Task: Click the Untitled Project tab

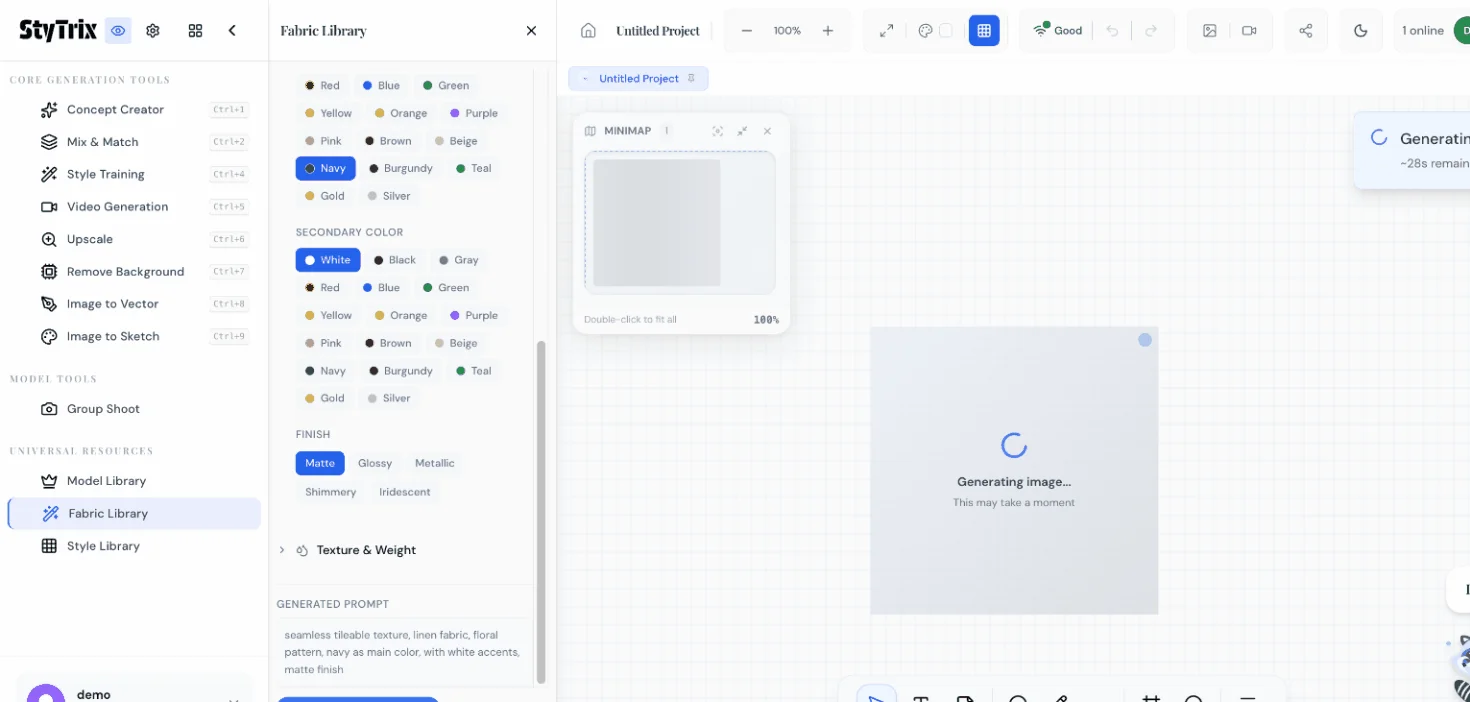Action: 638,79
